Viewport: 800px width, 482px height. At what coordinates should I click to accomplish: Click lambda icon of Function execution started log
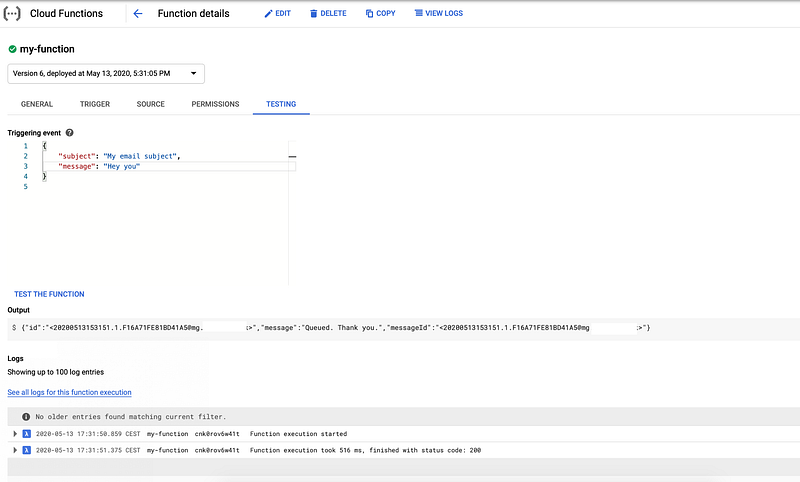(x=27, y=434)
